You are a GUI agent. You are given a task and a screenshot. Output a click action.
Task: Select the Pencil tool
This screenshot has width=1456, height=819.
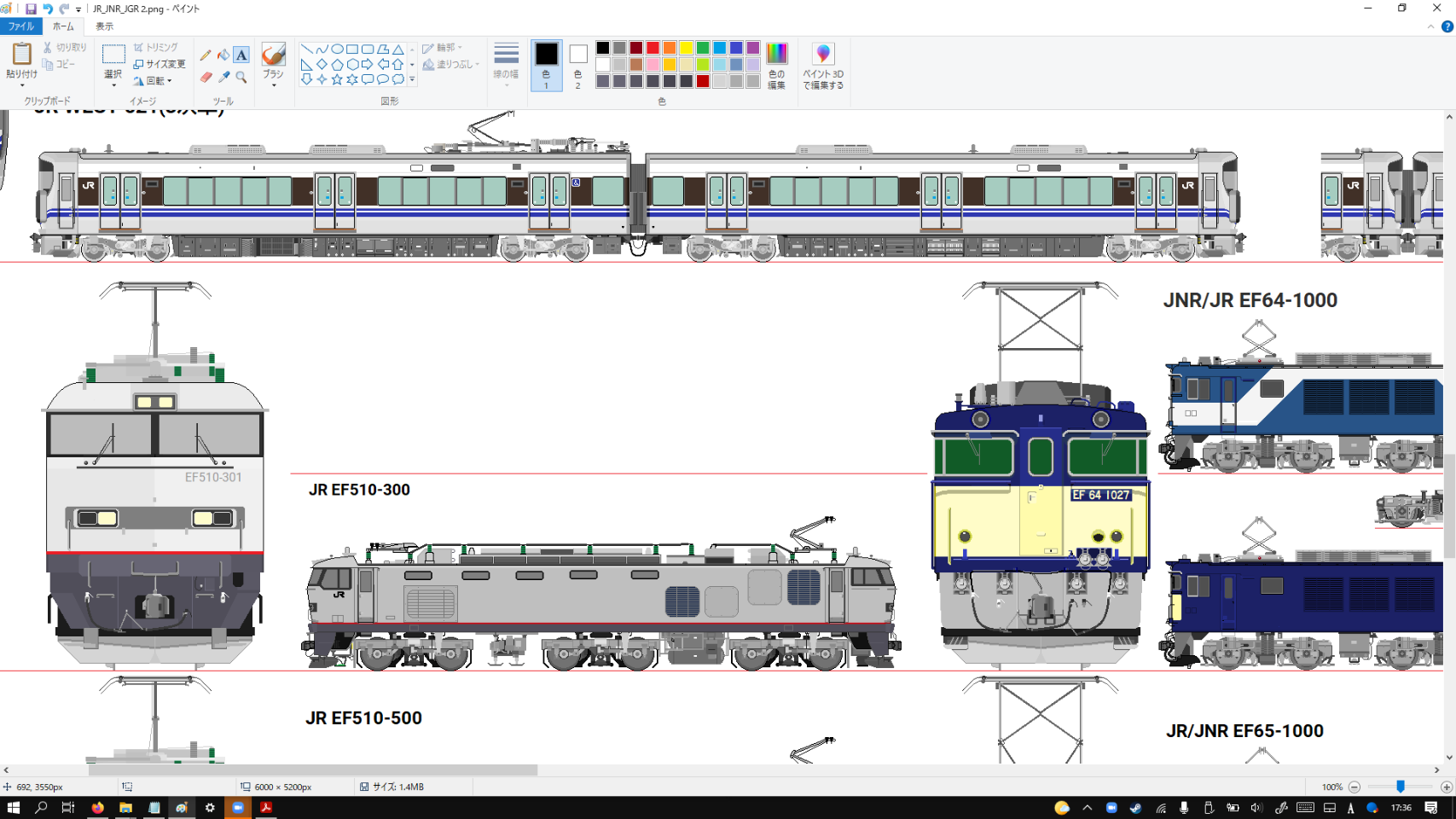[x=206, y=55]
